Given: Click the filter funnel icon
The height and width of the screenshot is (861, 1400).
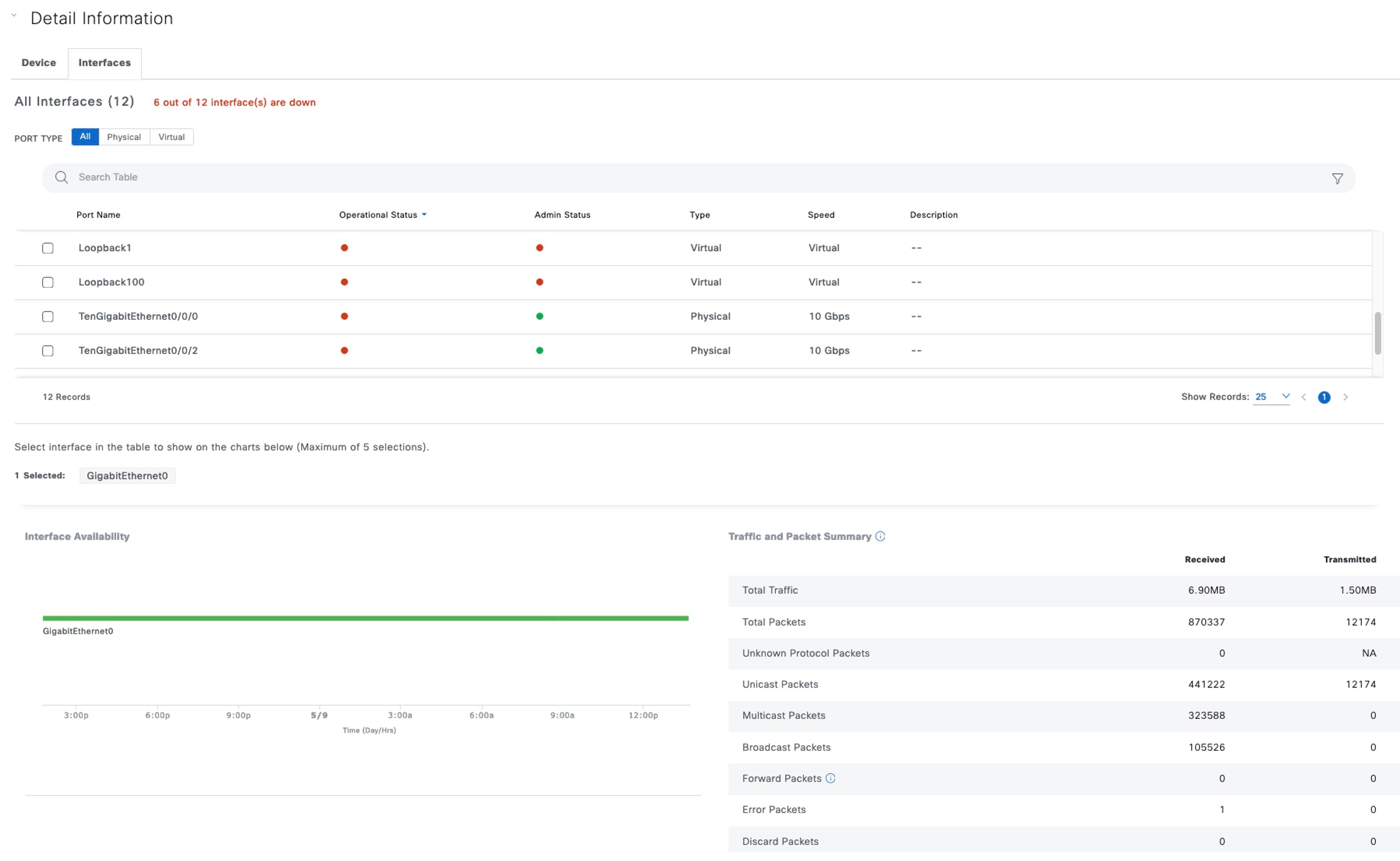Looking at the screenshot, I should click(x=1337, y=179).
